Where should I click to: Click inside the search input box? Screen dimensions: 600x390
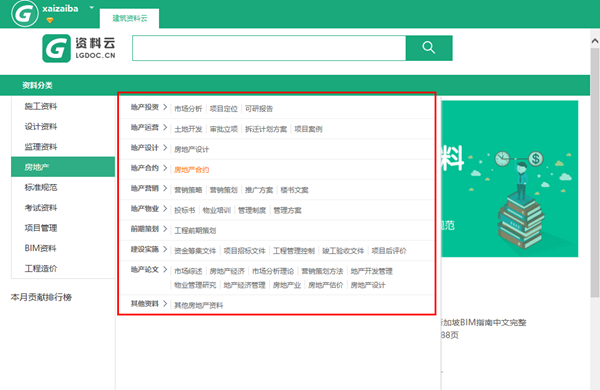pos(269,48)
